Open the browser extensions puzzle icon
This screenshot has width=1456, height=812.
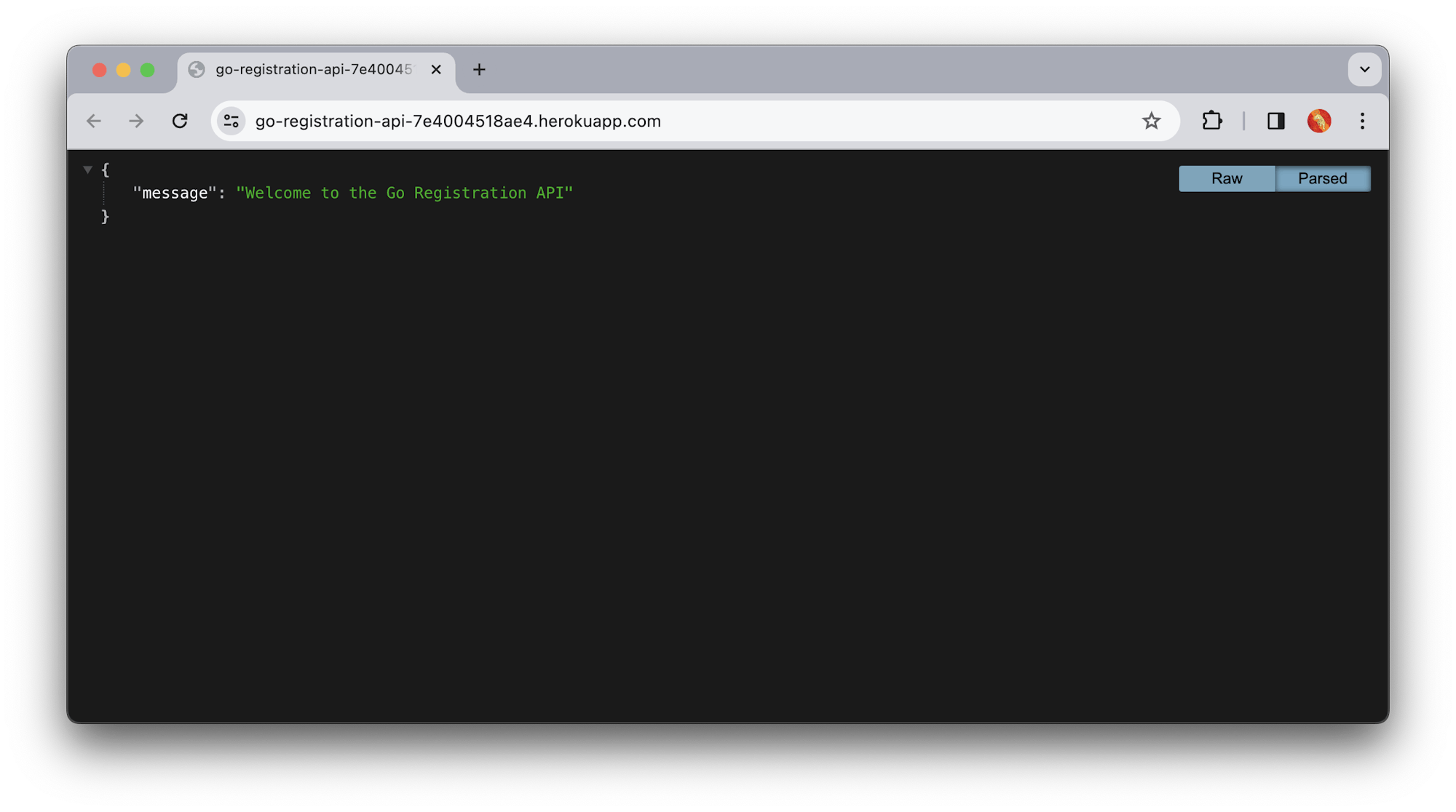(x=1212, y=121)
